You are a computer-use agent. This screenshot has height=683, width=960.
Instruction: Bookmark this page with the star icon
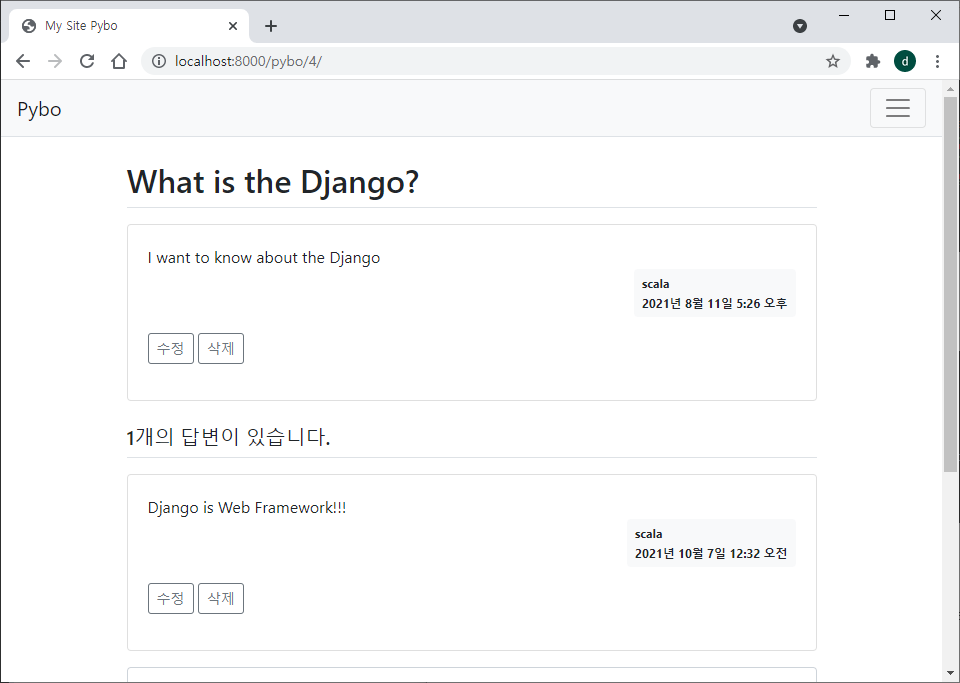tap(833, 61)
